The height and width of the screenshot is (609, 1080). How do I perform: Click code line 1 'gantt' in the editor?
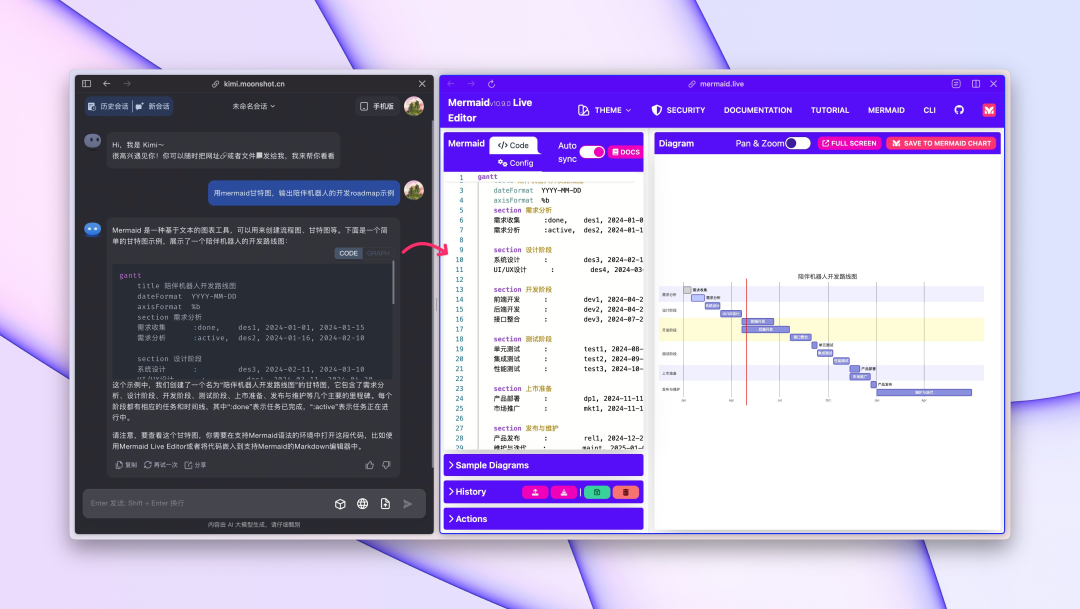(488, 177)
